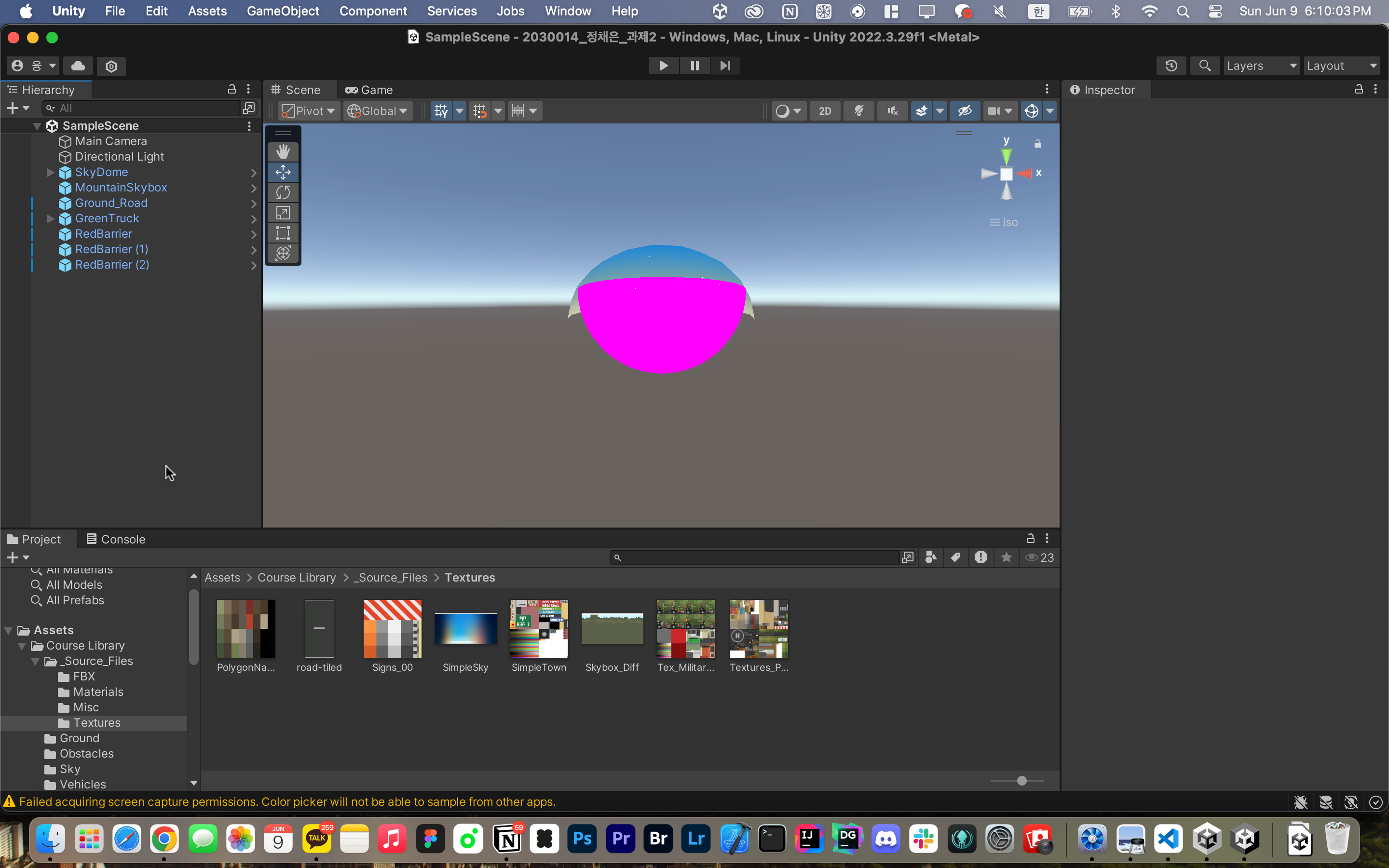This screenshot has width=1389, height=868.
Task: Open the Layers dropdown
Action: tap(1261, 66)
